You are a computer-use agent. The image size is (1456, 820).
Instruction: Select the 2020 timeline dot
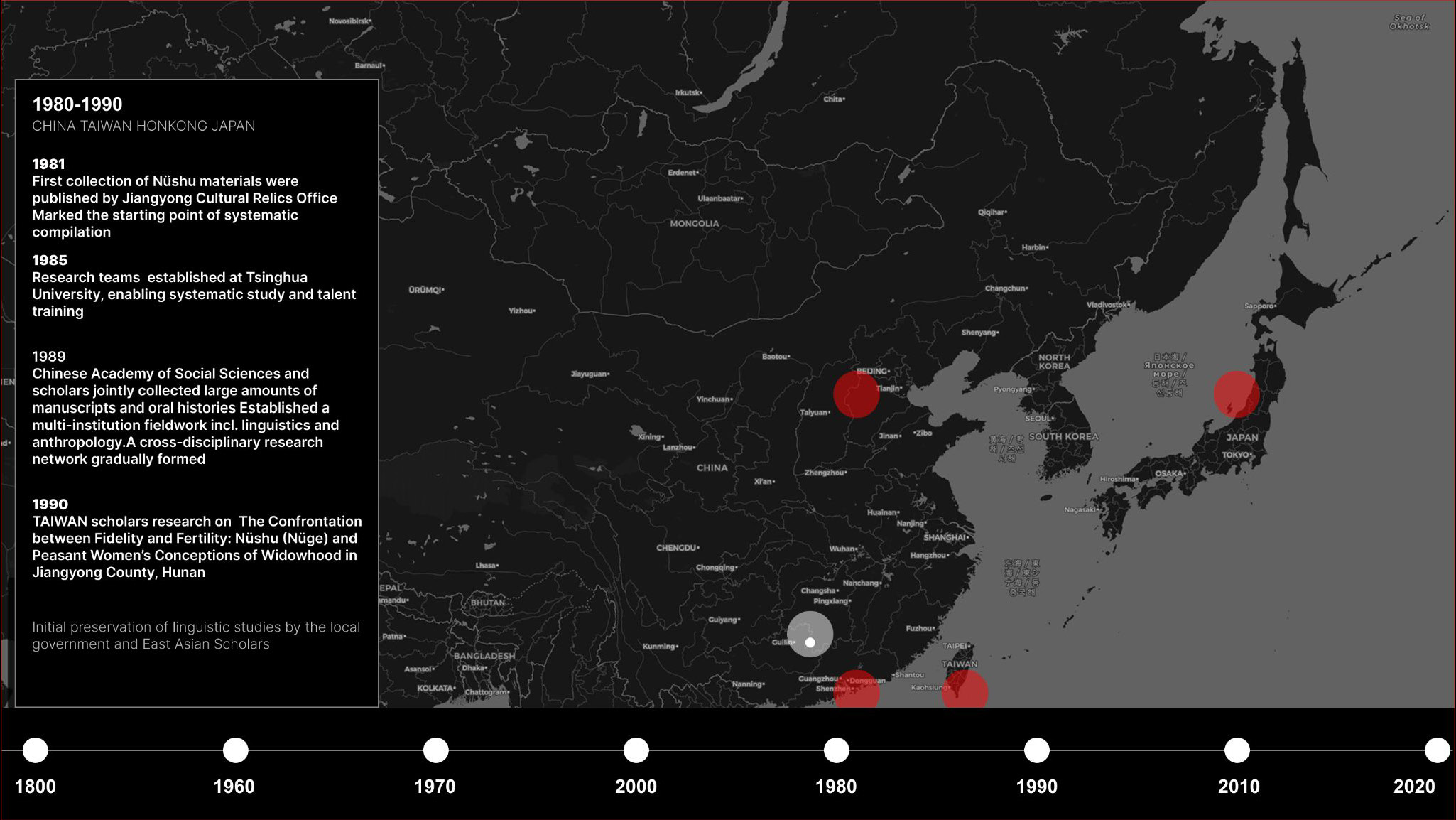tap(1438, 750)
